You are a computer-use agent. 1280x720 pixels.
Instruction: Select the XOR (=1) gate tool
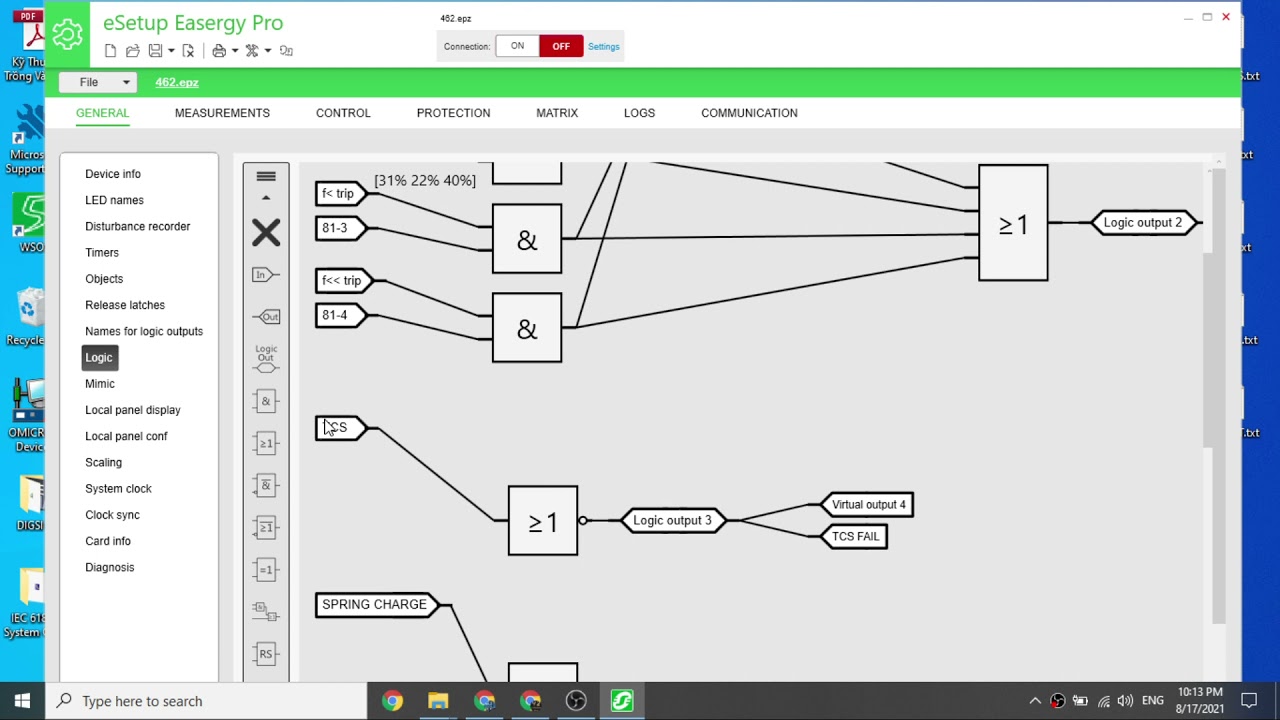pyautogui.click(x=266, y=569)
